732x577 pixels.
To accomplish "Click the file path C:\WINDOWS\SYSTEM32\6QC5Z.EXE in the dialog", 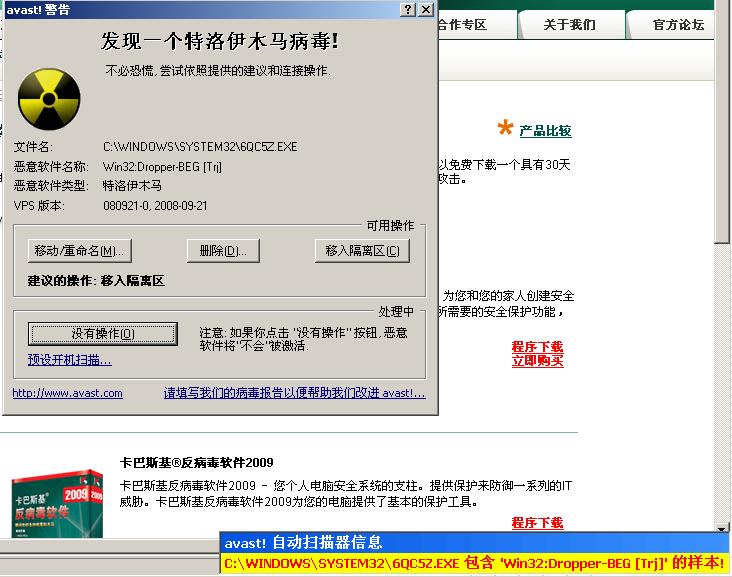I will pyautogui.click(x=200, y=147).
